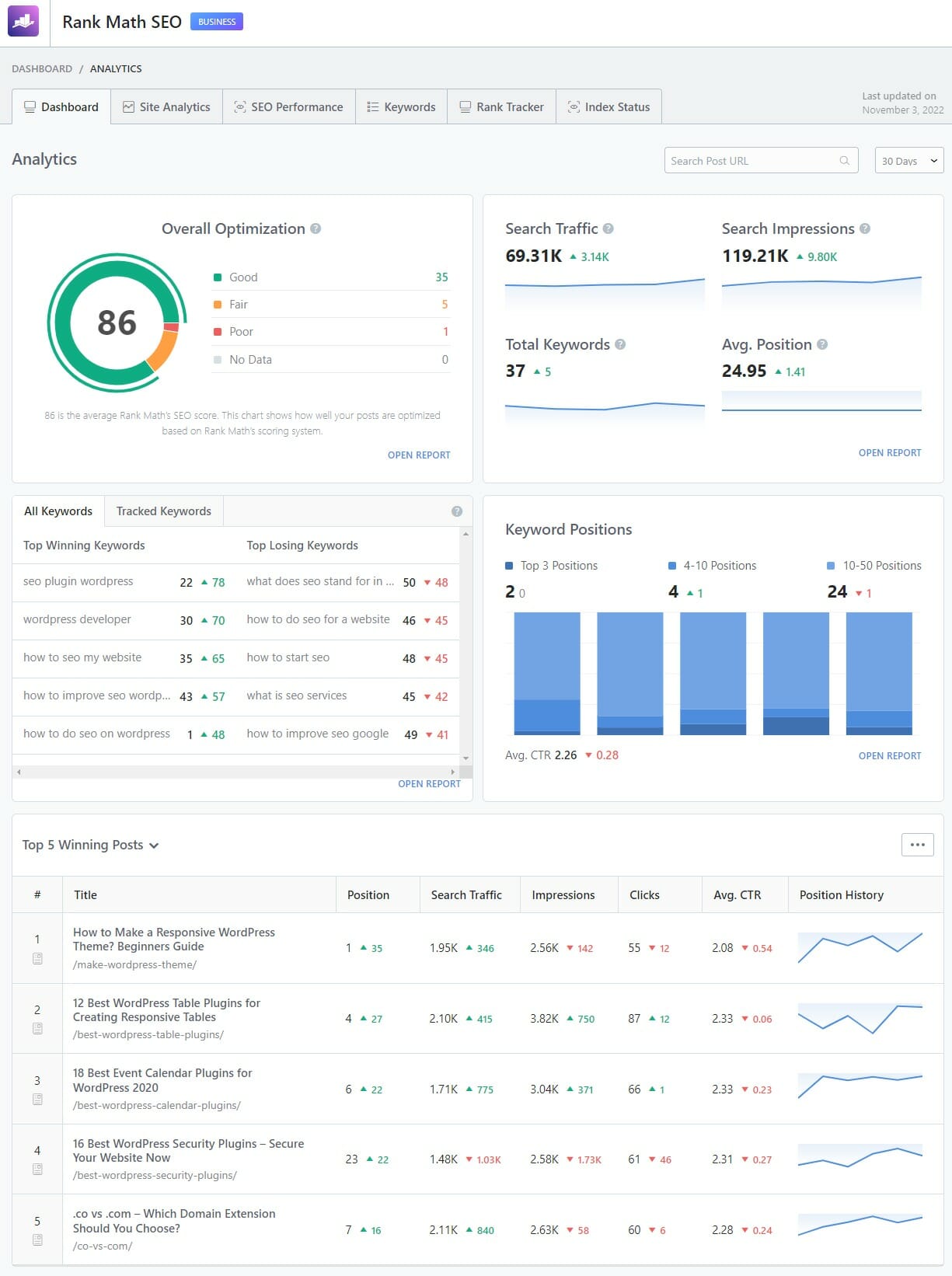Click the Index Status tab icon
Viewport: 952px width, 1276px height.
coord(574,107)
